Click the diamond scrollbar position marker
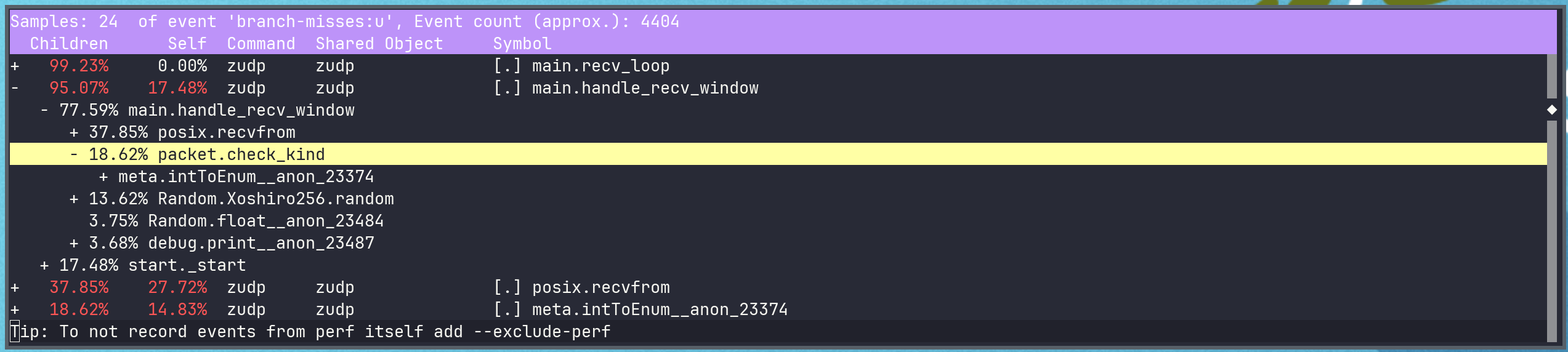Viewport: 1568px width, 352px height. [x=1552, y=110]
